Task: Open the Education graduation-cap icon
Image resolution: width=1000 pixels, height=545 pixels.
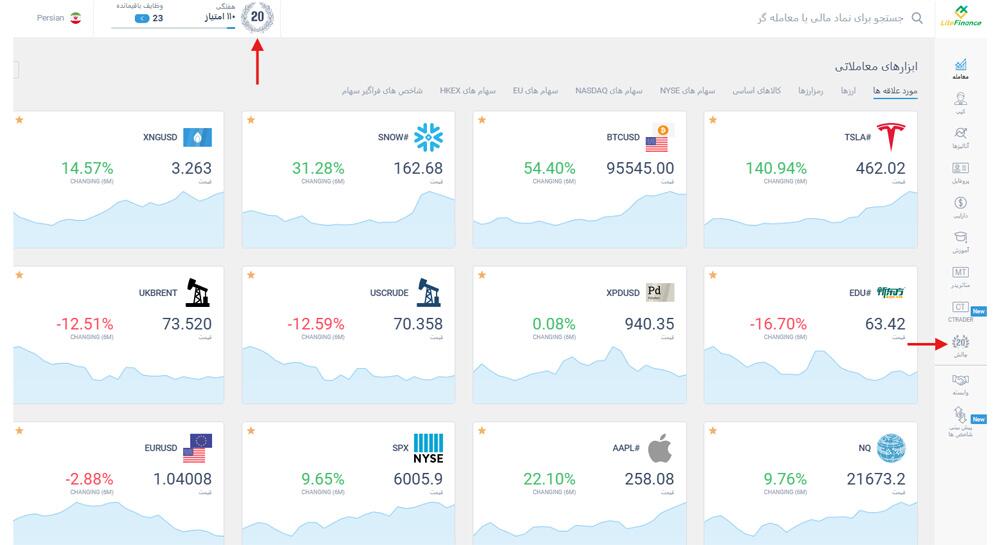Action: (960, 241)
